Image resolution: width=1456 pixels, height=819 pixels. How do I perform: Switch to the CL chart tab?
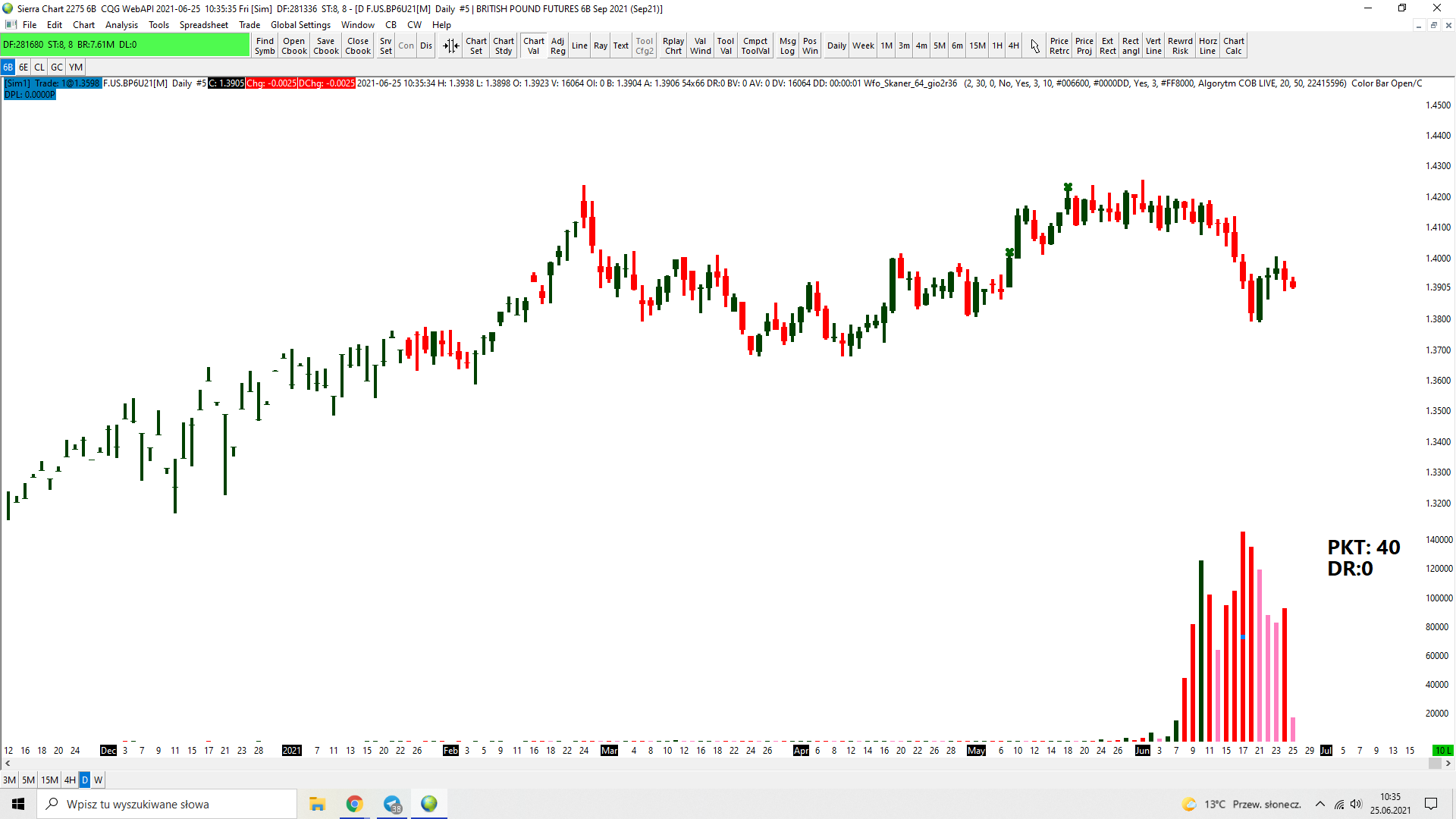point(39,67)
